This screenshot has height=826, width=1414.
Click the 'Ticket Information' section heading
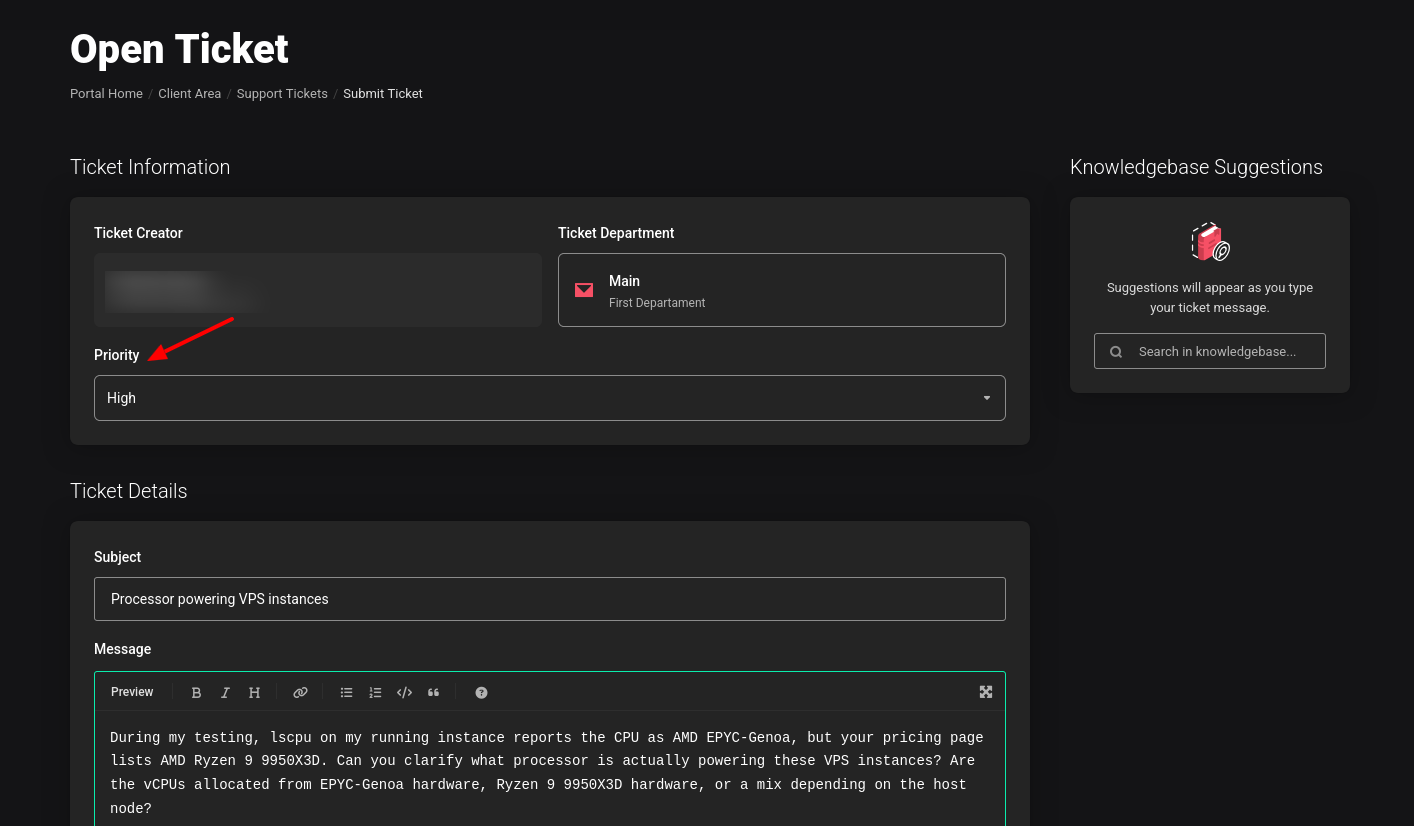[150, 167]
